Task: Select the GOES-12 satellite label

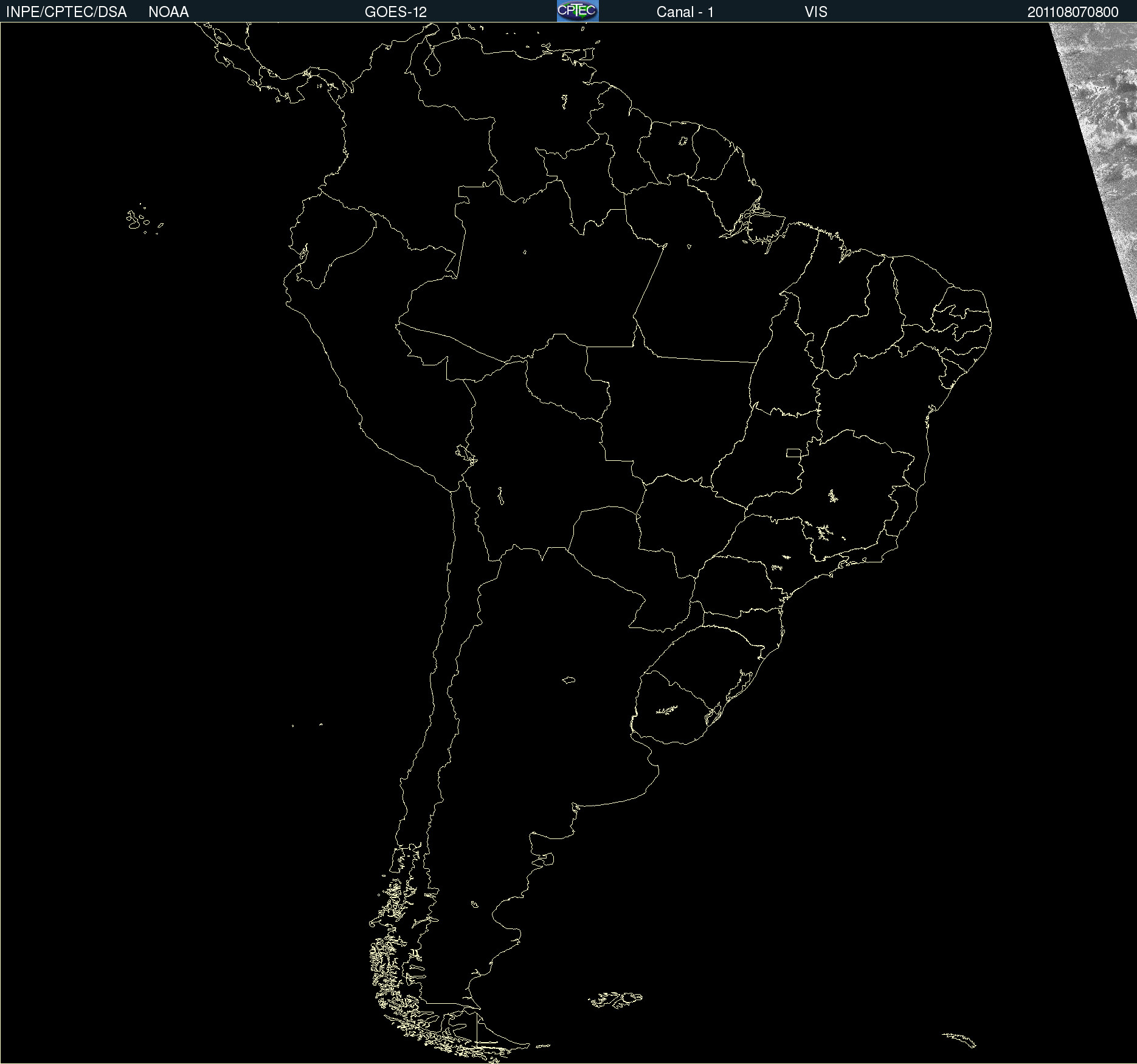Action: [x=395, y=12]
